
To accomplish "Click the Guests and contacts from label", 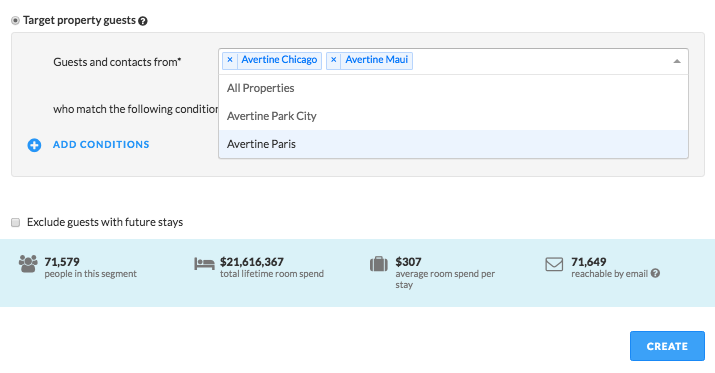I will [117, 62].
